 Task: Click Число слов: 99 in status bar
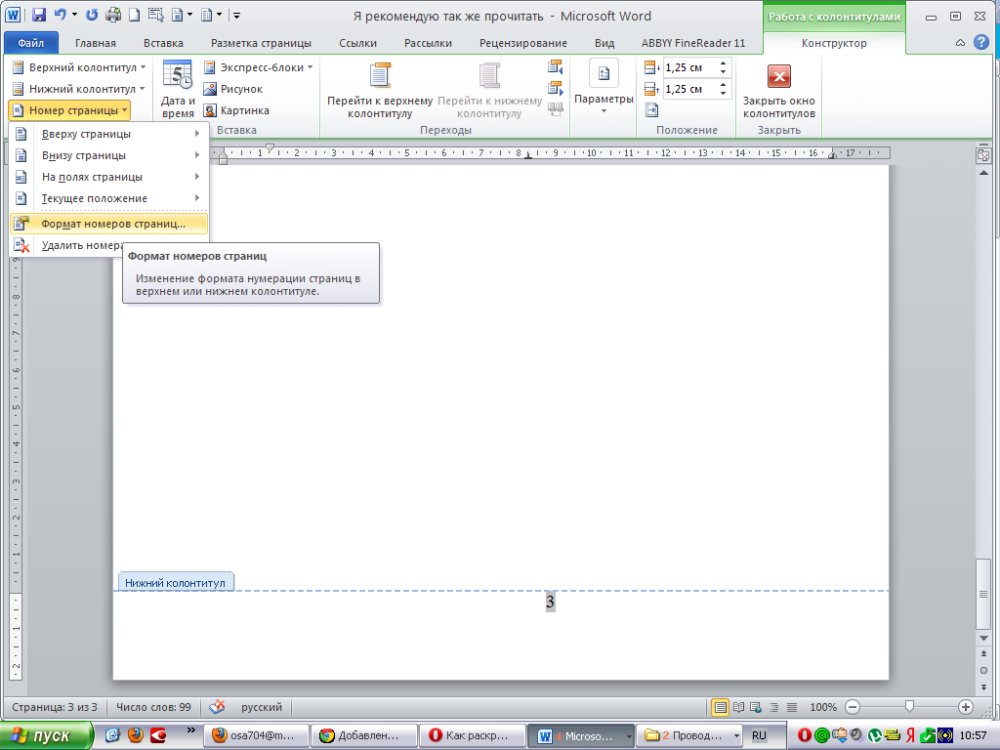coord(154,707)
